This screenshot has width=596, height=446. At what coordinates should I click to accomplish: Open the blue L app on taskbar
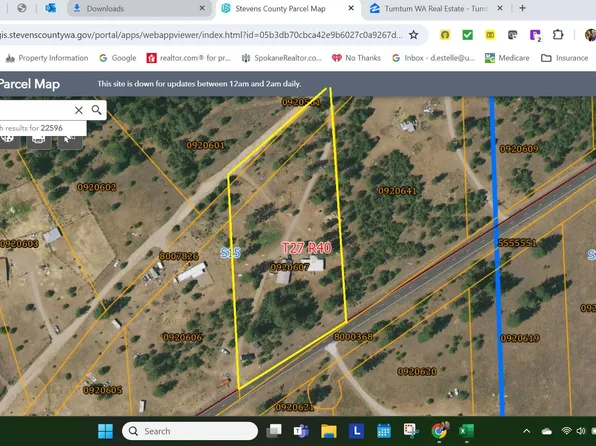pyautogui.click(x=356, y=431)
